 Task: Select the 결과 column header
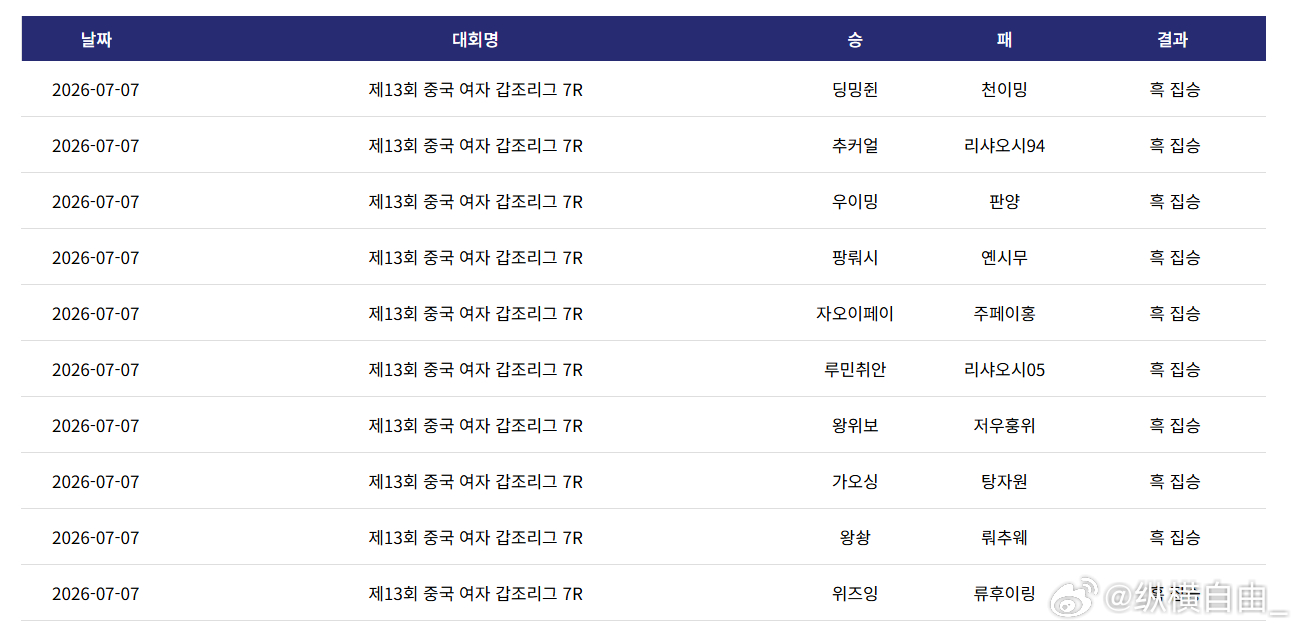pos(1173,40)
